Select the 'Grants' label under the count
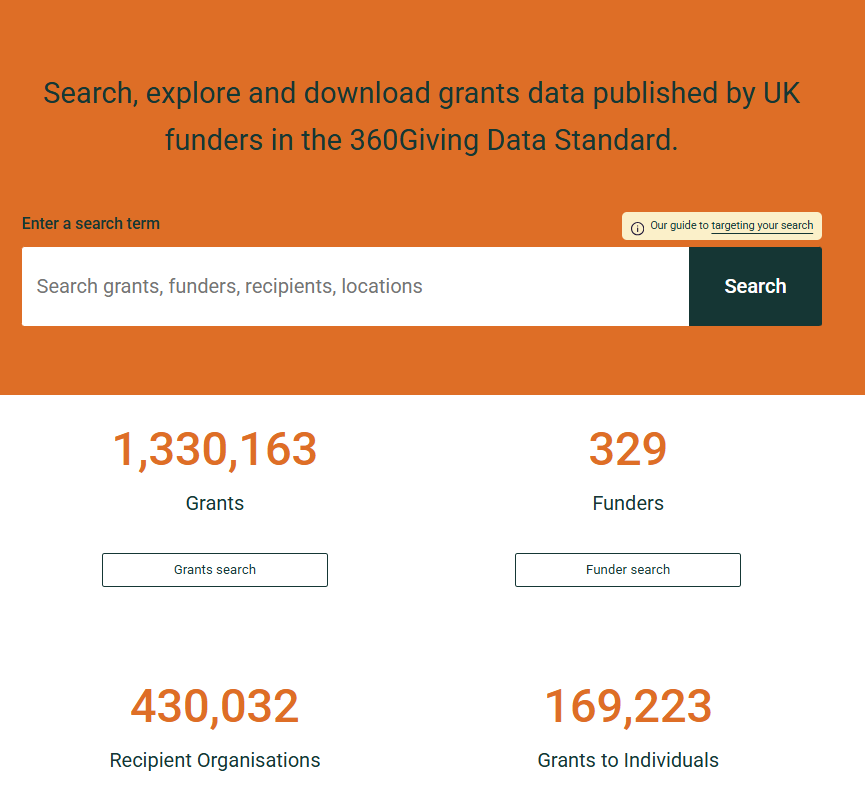 [x=215, y=503]
